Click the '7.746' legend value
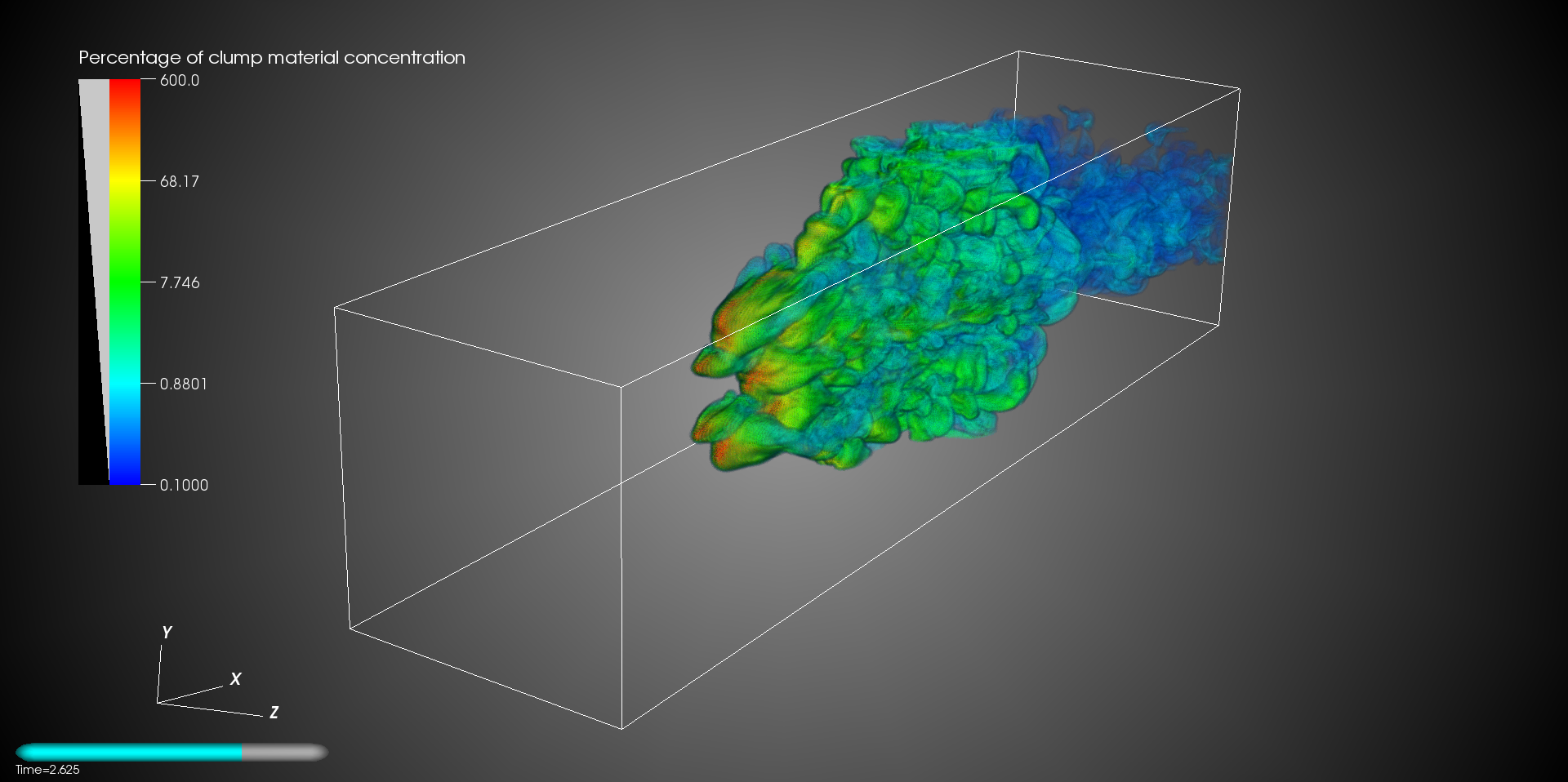This screenshot has width=1568, height=782. (180, 282)
